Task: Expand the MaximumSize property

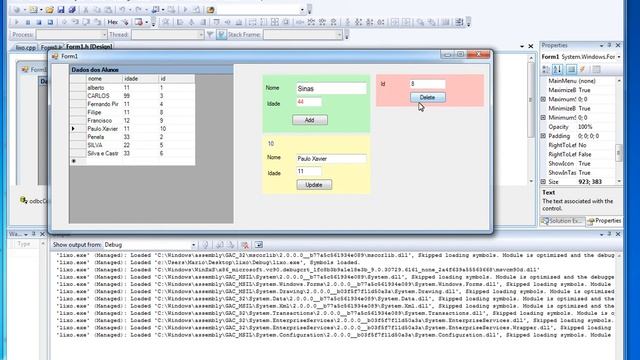Action: pos(543,99)
